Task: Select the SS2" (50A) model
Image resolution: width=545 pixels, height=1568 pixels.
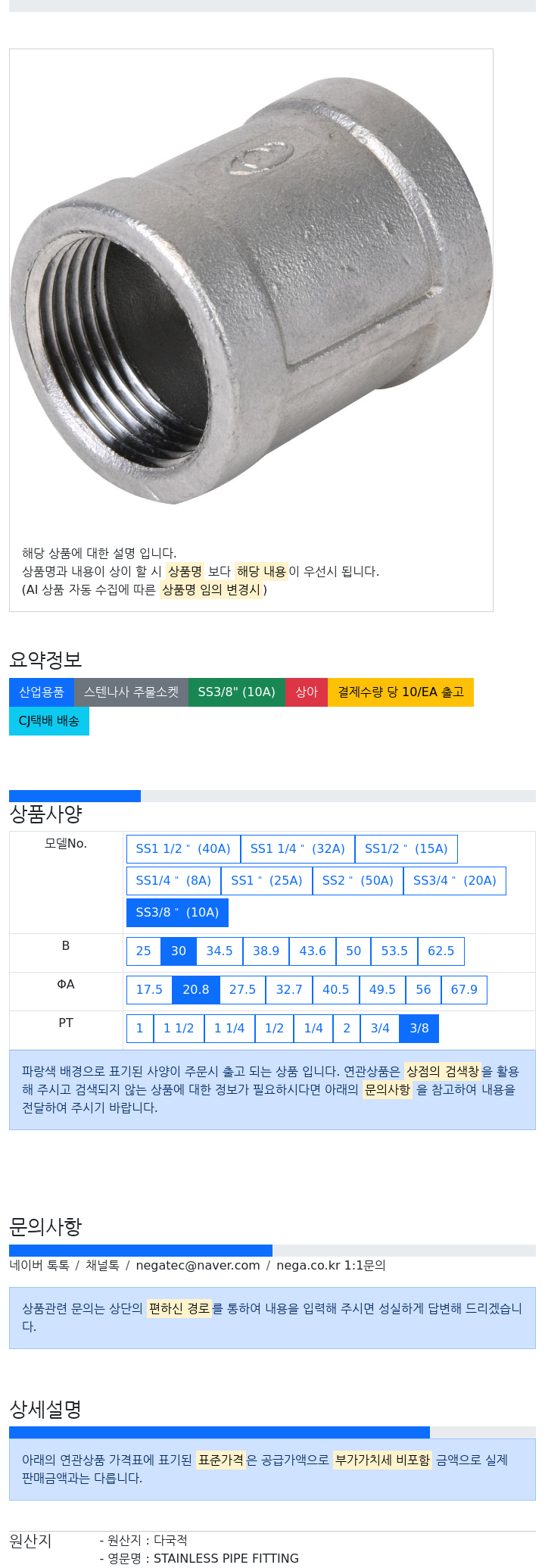Action: [x=357, y=880]
